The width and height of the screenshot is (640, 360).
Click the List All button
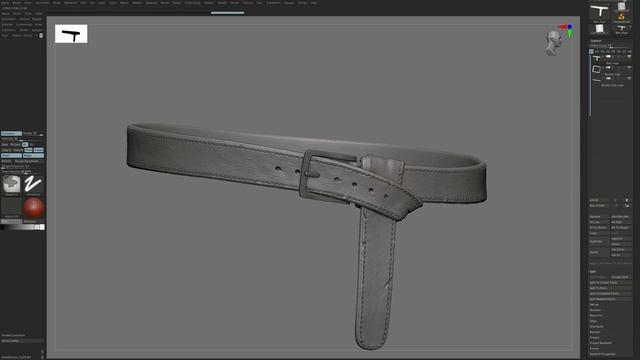coord(599,200)
